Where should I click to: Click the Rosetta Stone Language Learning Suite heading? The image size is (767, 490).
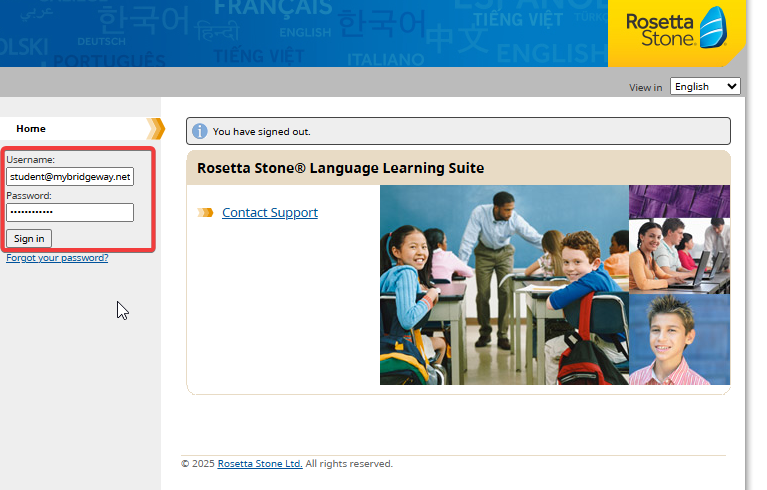pyautogui.click(x=340, y=168)
